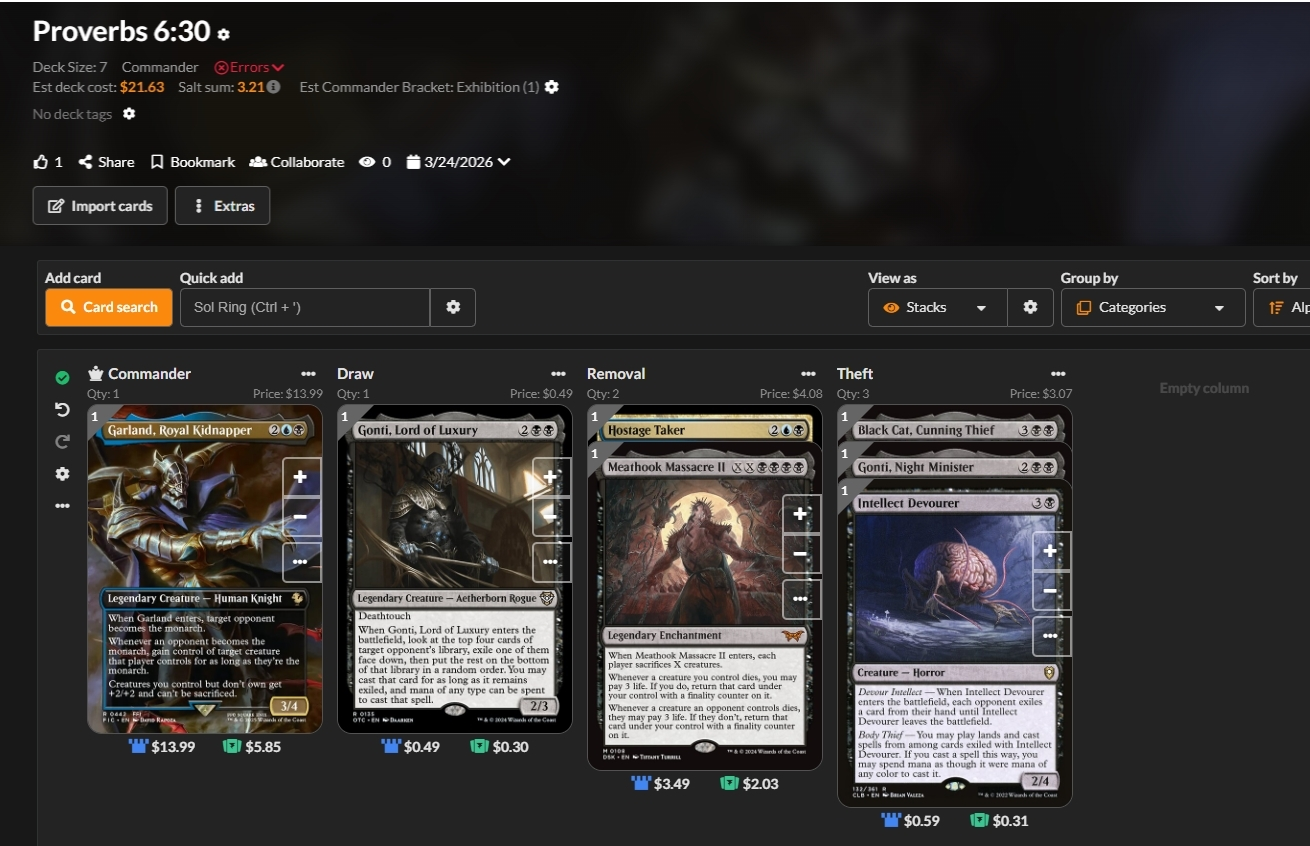Open the Sort by dropdown

pyautogui.click(x=1282, y=307)
